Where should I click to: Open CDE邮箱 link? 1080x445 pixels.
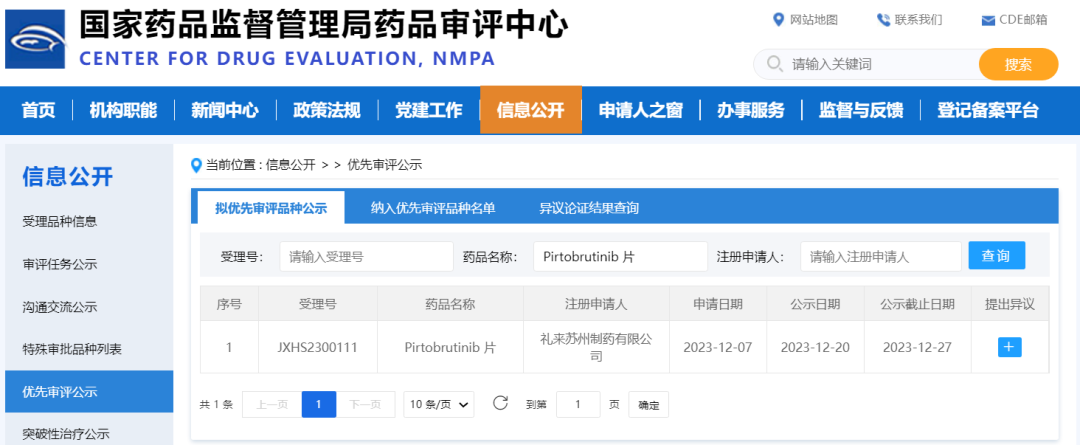click(1023, 19)
